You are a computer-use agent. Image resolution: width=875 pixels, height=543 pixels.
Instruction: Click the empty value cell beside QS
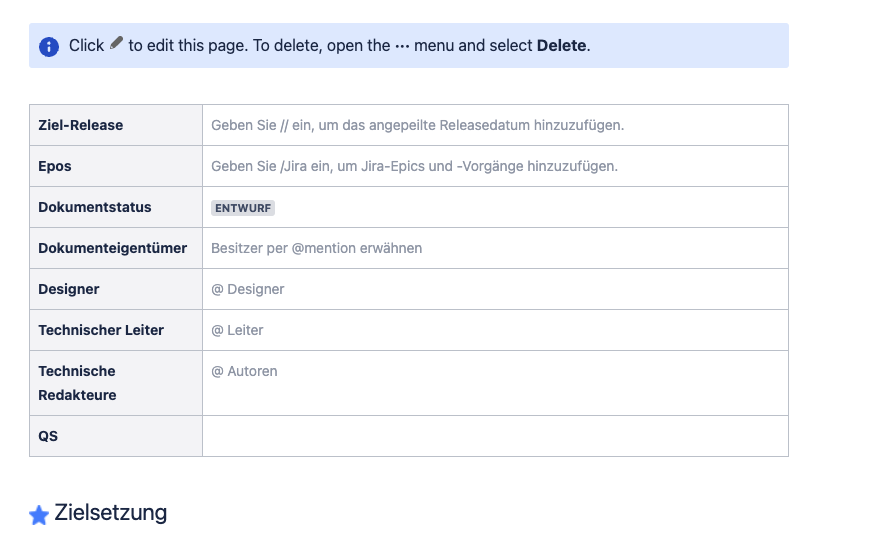pyautogui.click(x=496, y=436)
